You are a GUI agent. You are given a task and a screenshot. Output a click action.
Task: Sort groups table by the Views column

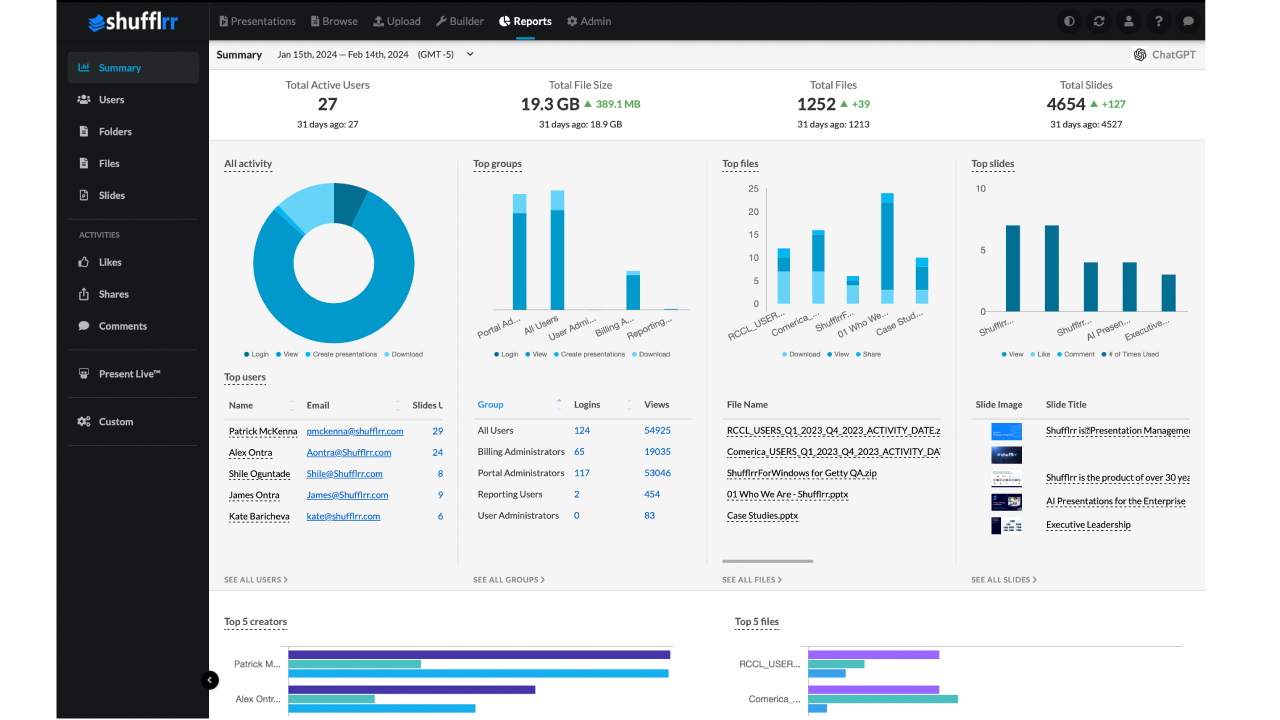click(657, 405)
